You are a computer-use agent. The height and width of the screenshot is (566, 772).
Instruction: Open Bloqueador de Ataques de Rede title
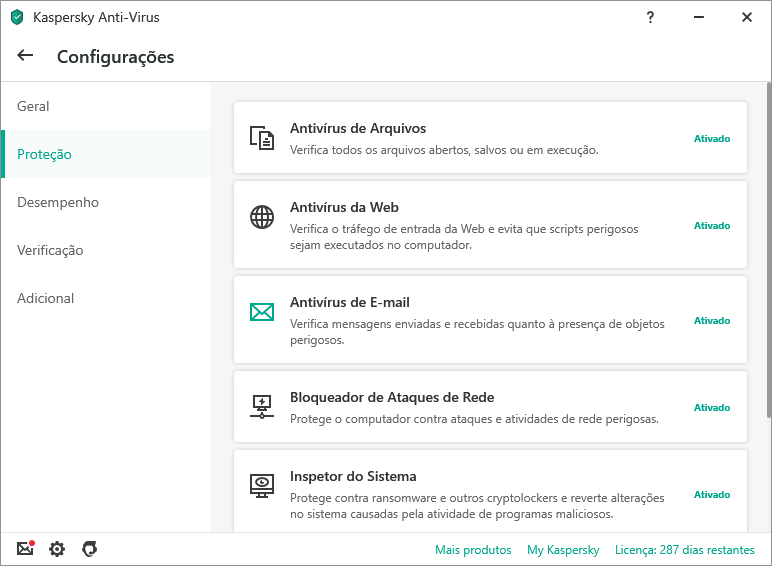click(x=392, y=397)
